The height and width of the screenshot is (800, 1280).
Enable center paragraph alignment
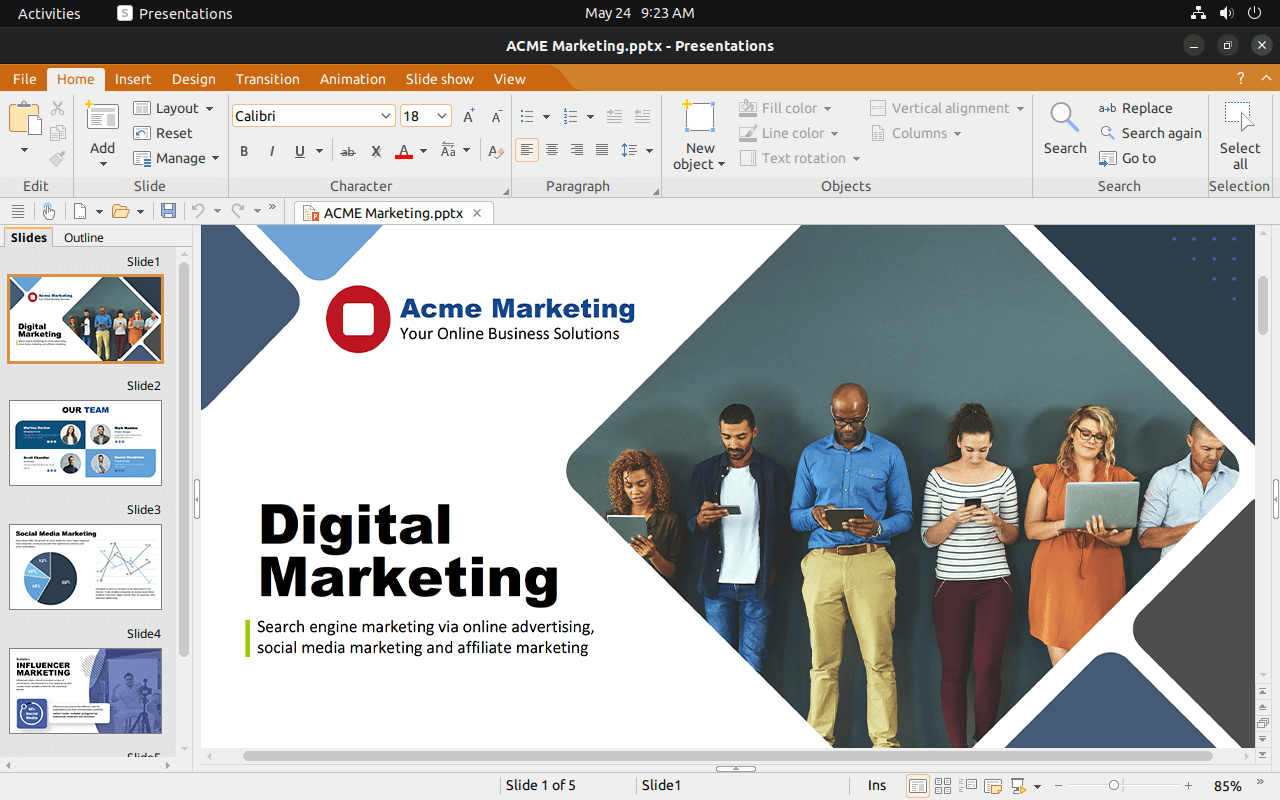[x=552, y=150]
